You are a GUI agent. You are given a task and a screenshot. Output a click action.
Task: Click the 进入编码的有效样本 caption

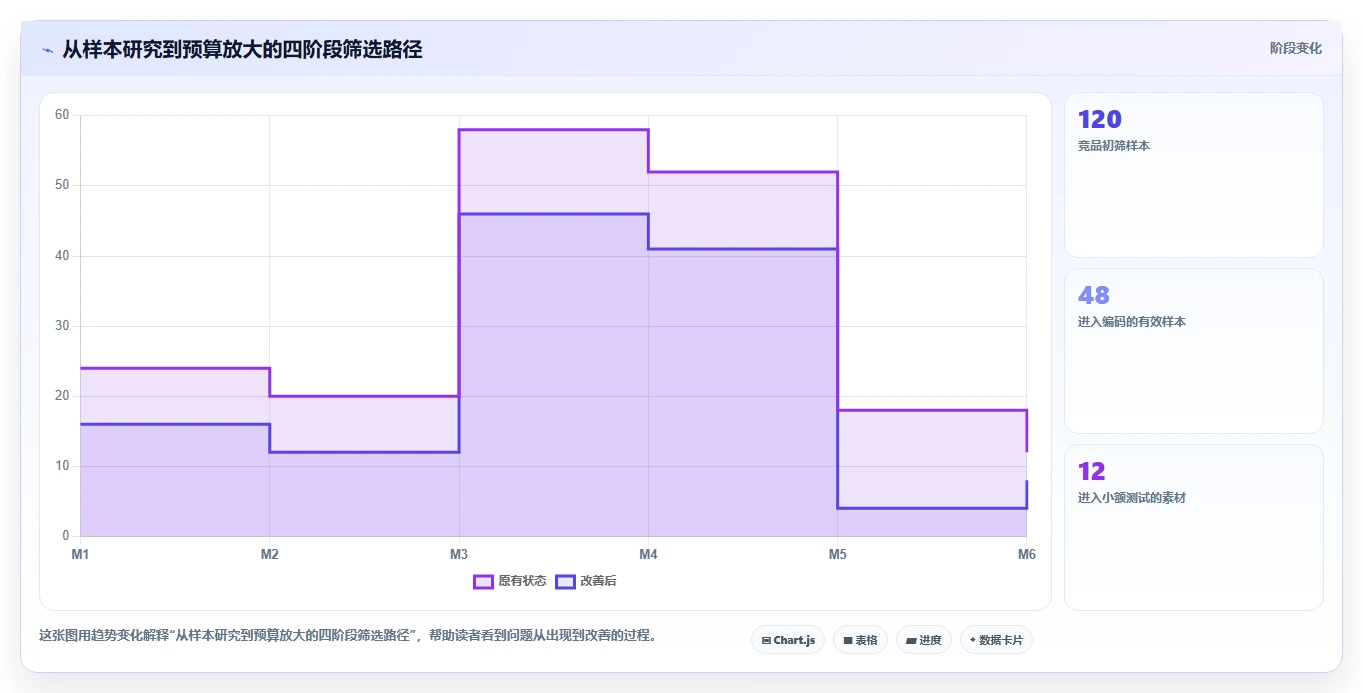[1132, 322]
